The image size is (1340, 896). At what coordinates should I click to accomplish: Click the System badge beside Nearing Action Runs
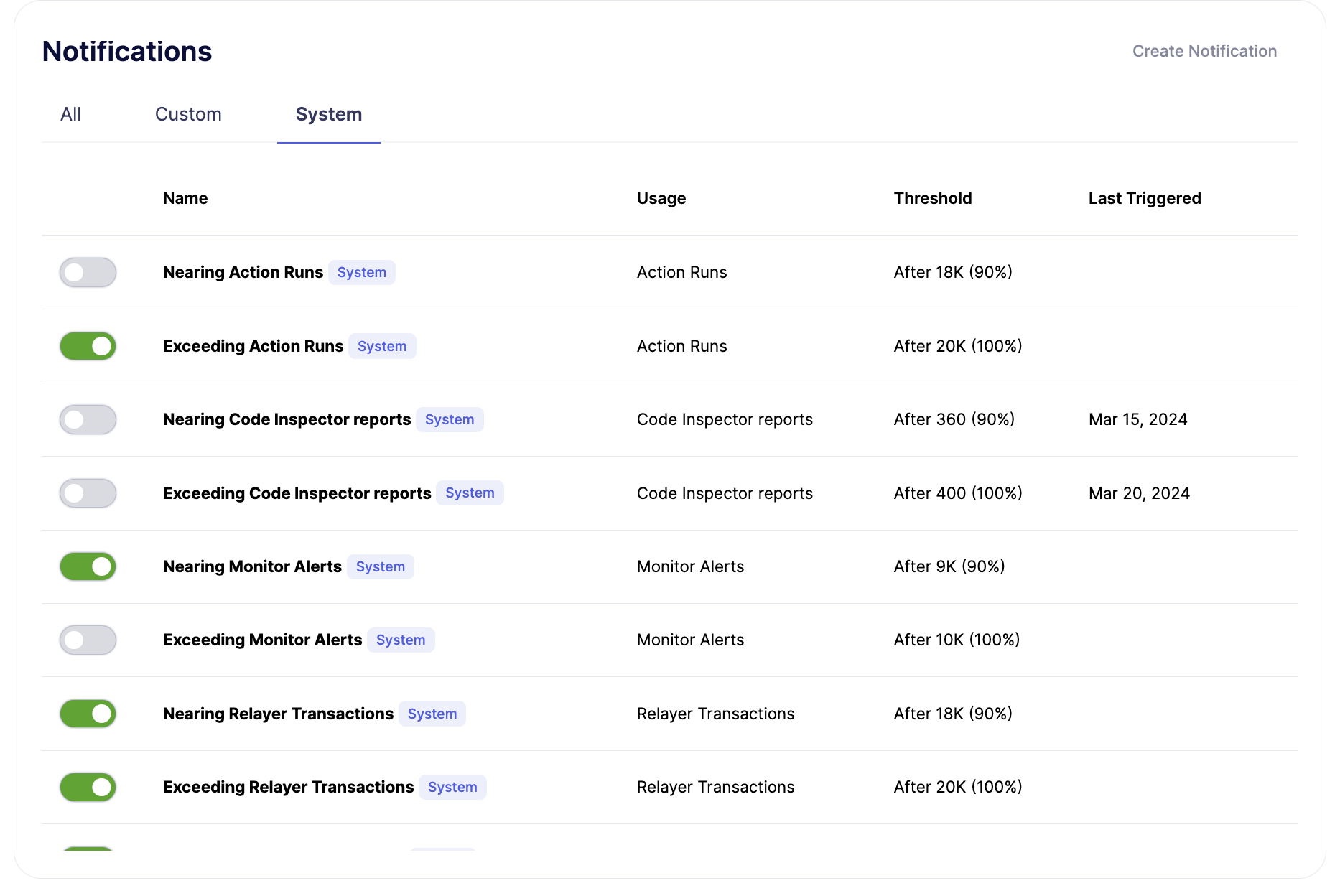[362, 272]
